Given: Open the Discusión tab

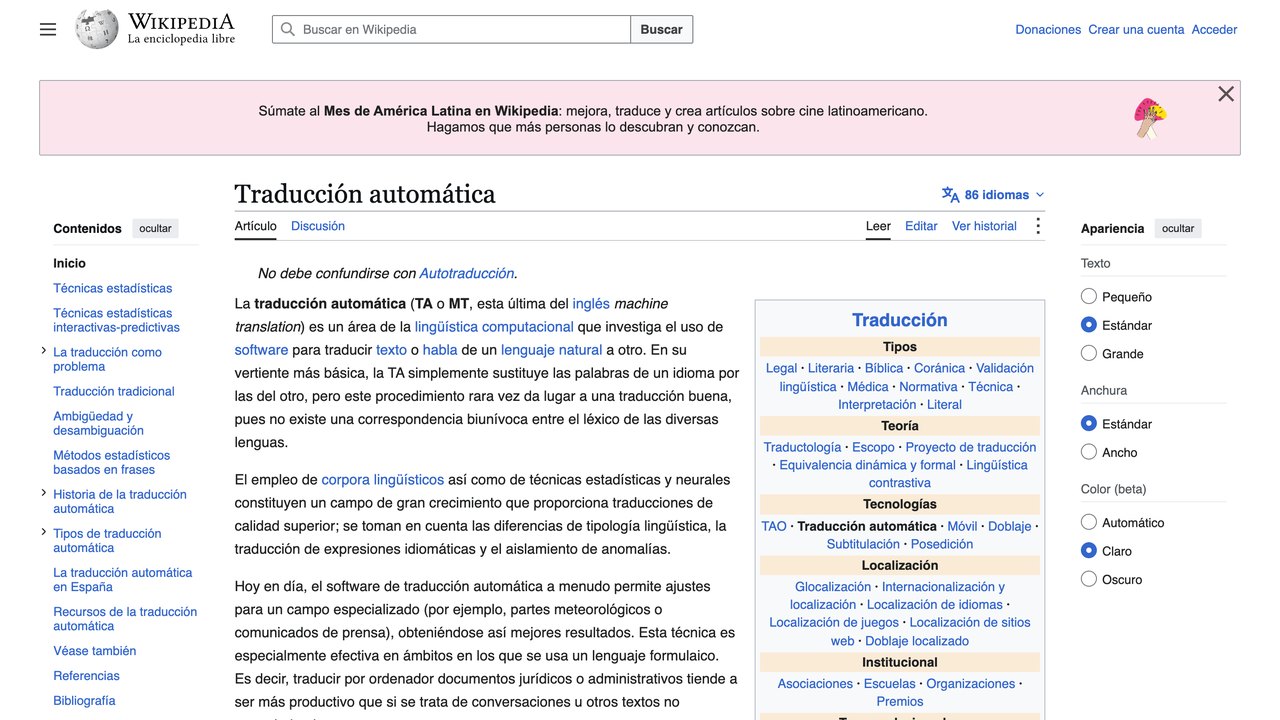Looking at the screenshot, I should point(318,226).
